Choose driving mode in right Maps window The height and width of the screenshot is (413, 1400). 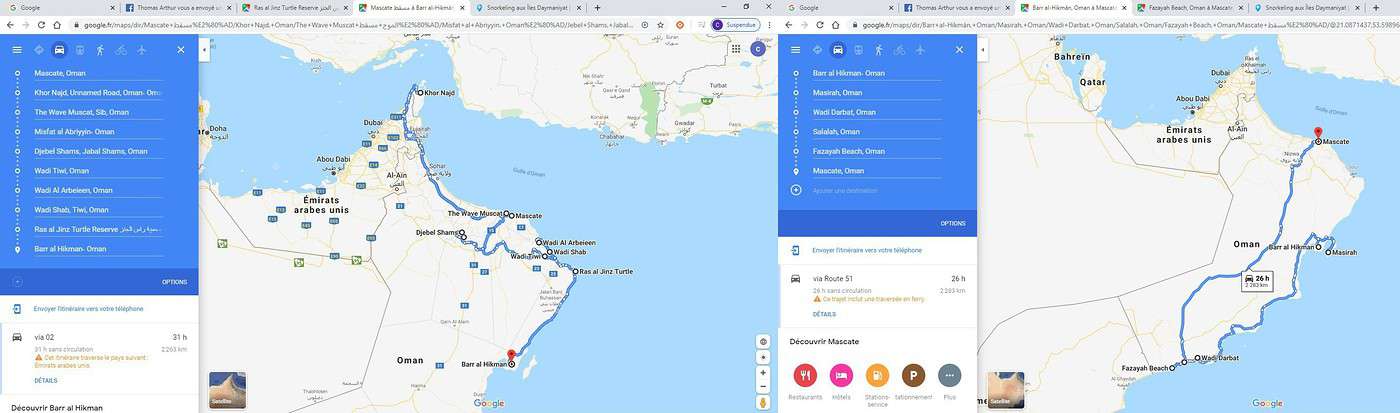[x=838, y=49]
